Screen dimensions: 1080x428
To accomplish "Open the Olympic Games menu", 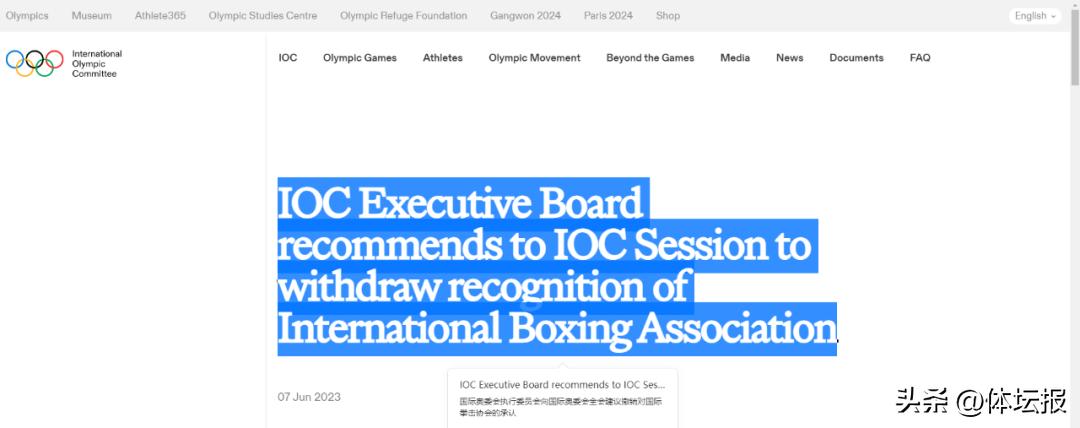I will 360,58.
